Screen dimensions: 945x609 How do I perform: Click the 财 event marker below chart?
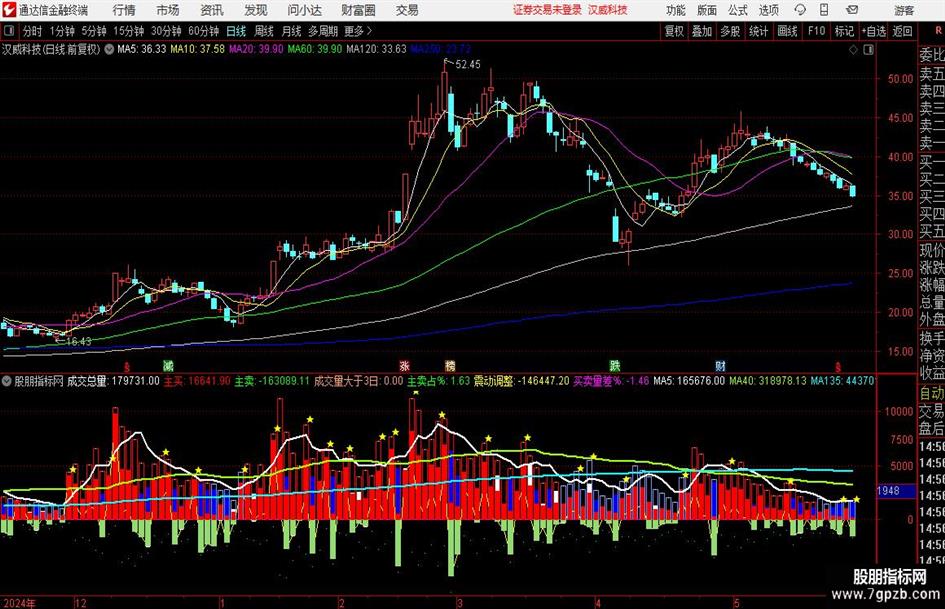pos(720,365)
